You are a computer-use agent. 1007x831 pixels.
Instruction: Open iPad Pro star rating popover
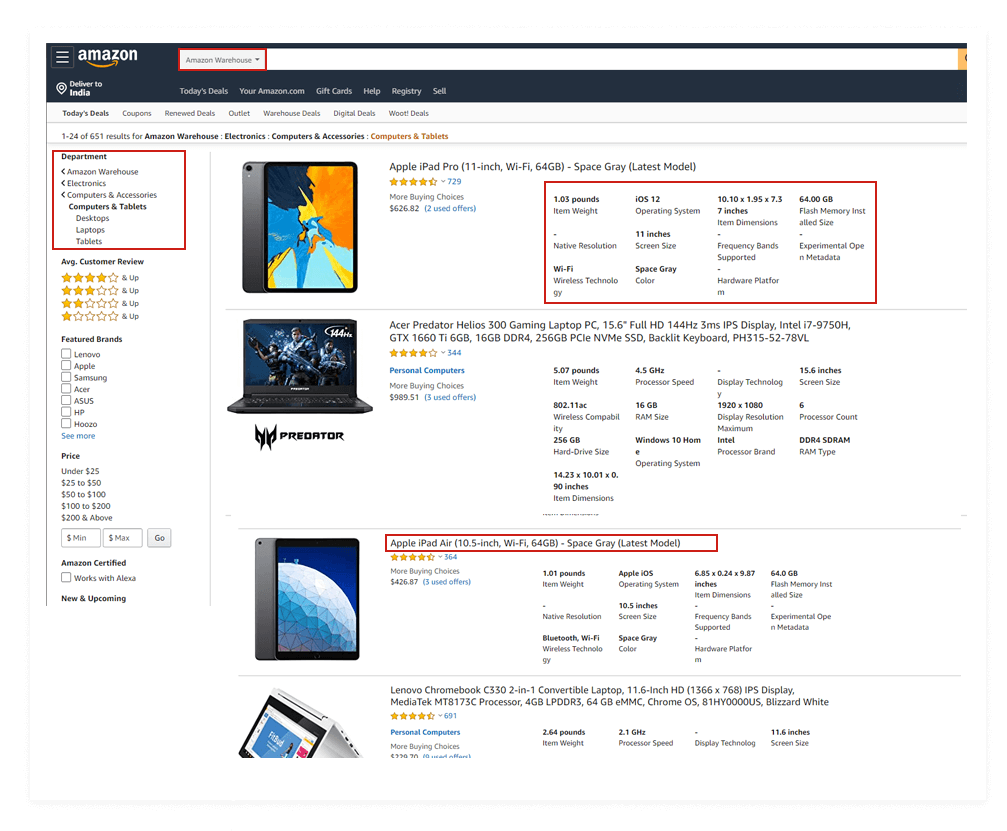click(x=415, y=182)
